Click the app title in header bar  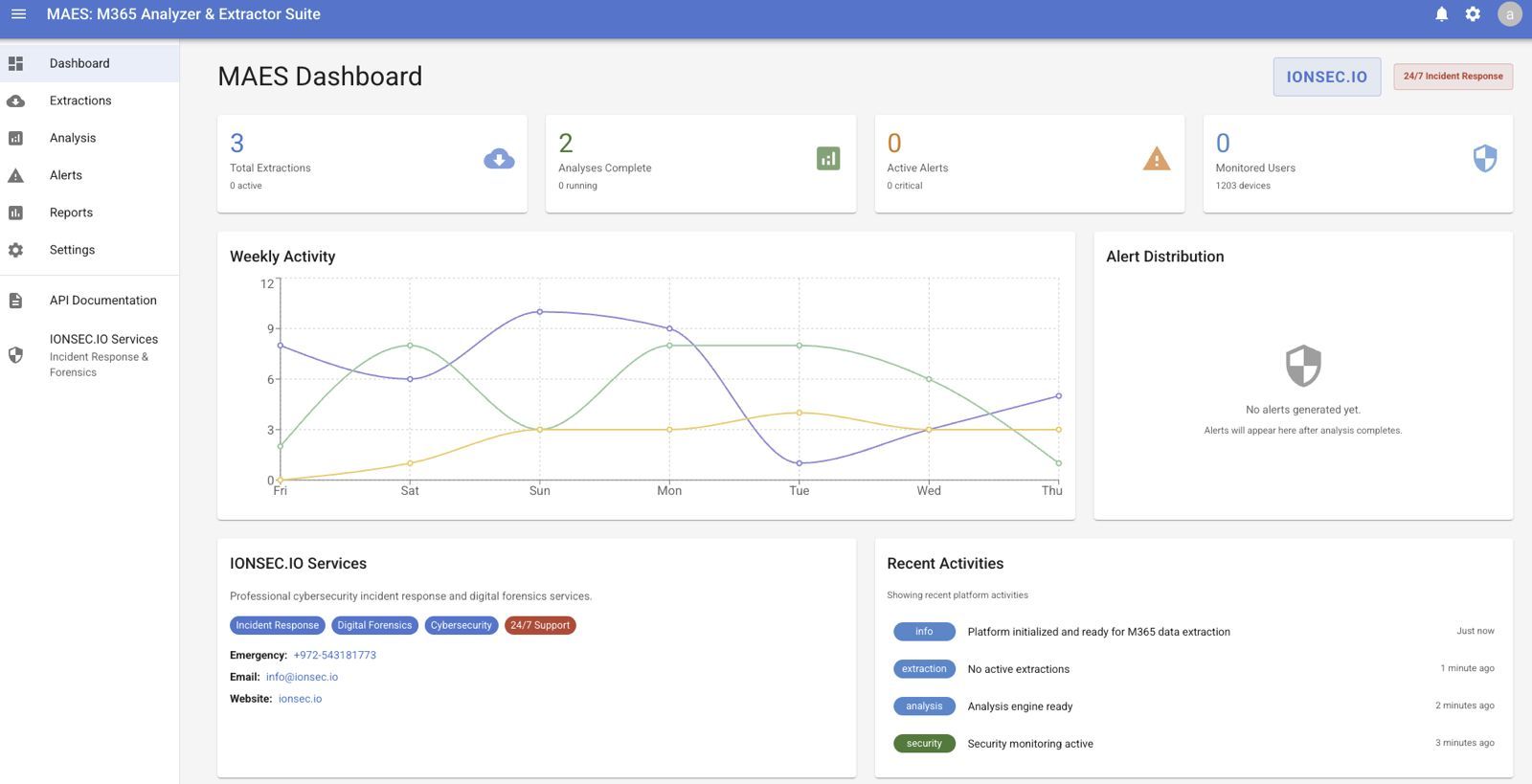184,14
